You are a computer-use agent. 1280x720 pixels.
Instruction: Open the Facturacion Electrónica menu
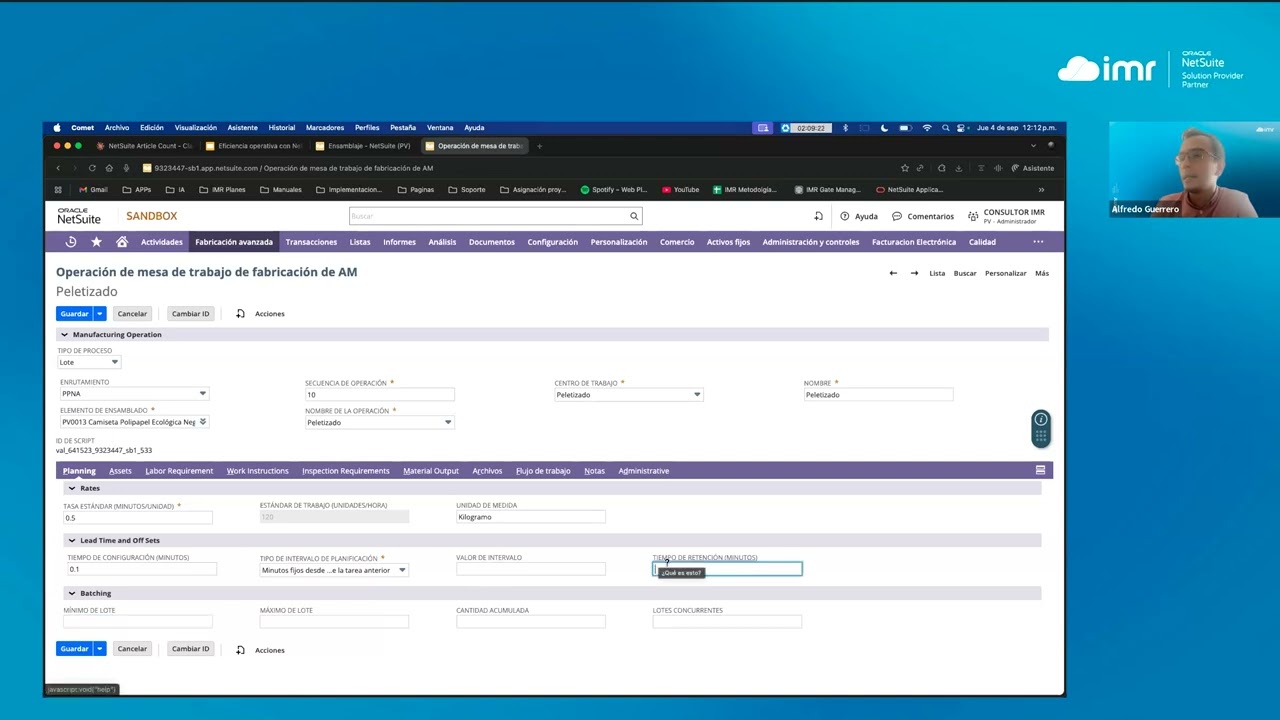914,242
